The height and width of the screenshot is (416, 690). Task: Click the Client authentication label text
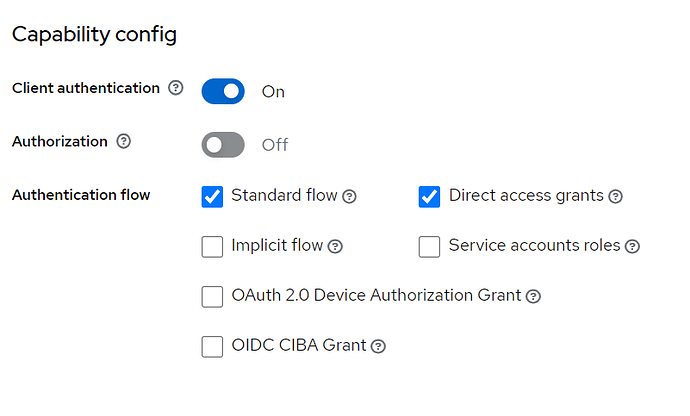86,88
